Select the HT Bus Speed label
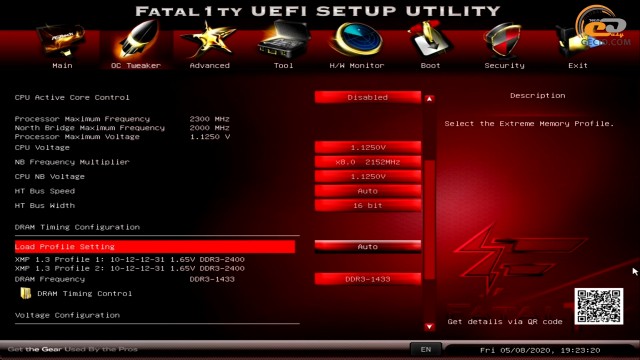This screenshot has height=360, width=640. pos(44,191)
